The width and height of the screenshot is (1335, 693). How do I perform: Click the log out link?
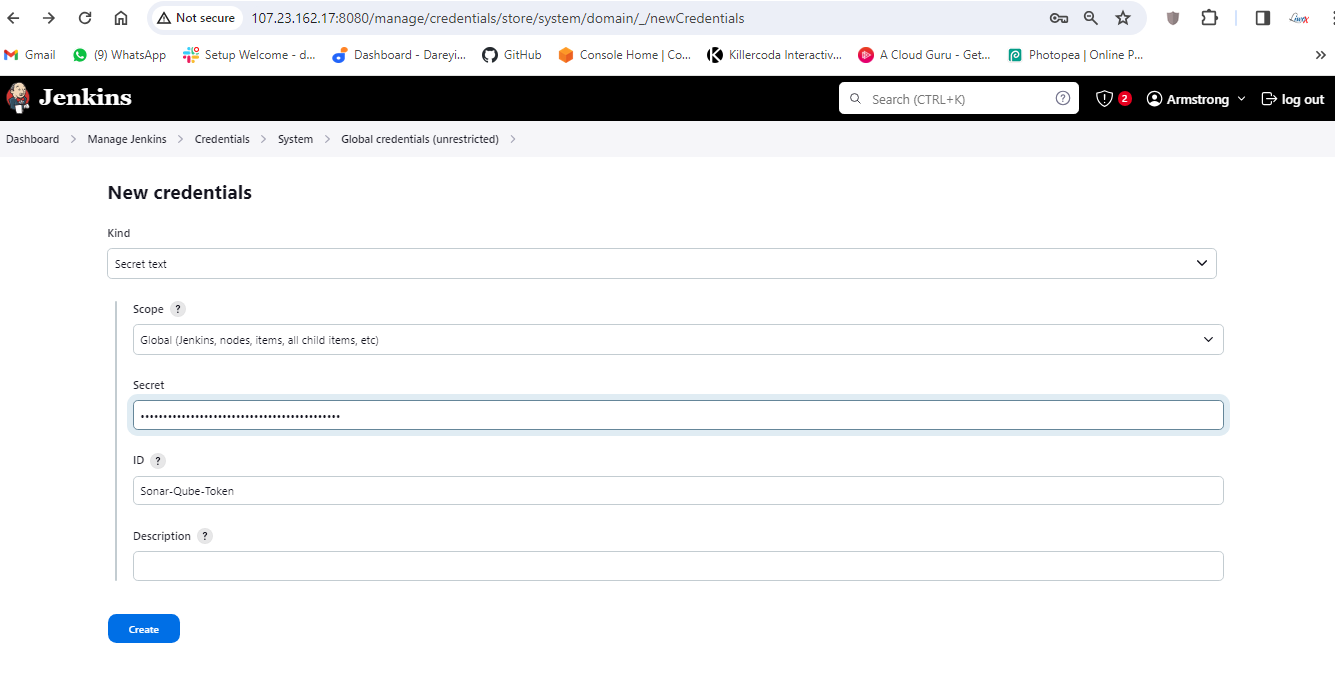(1293, 99)
